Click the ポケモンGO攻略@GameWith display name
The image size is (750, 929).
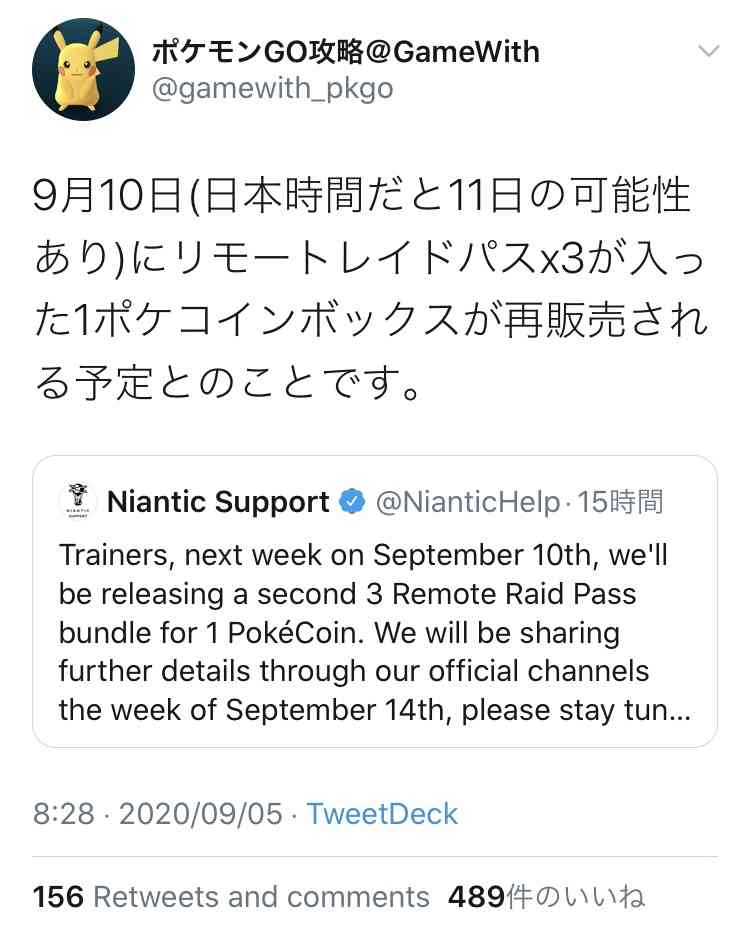[345, 50]
